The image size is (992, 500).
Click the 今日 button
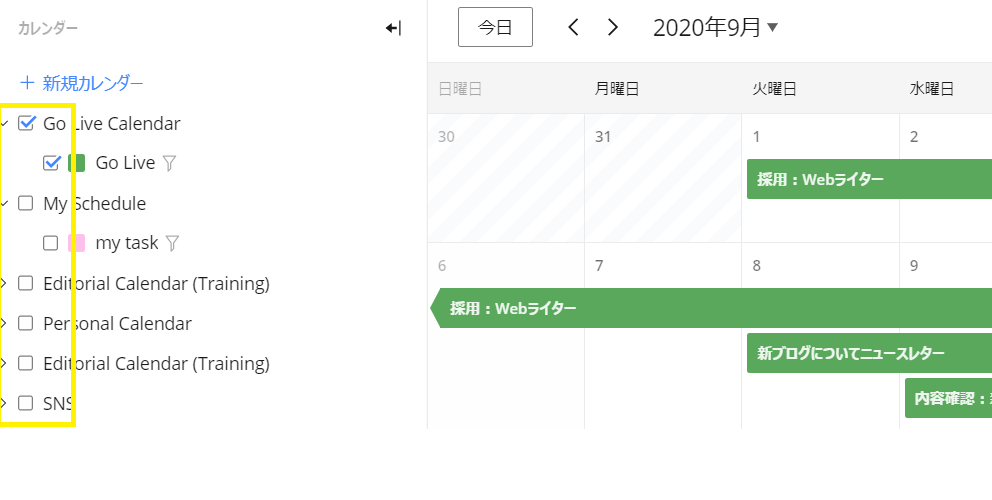[x=495, y=27]
